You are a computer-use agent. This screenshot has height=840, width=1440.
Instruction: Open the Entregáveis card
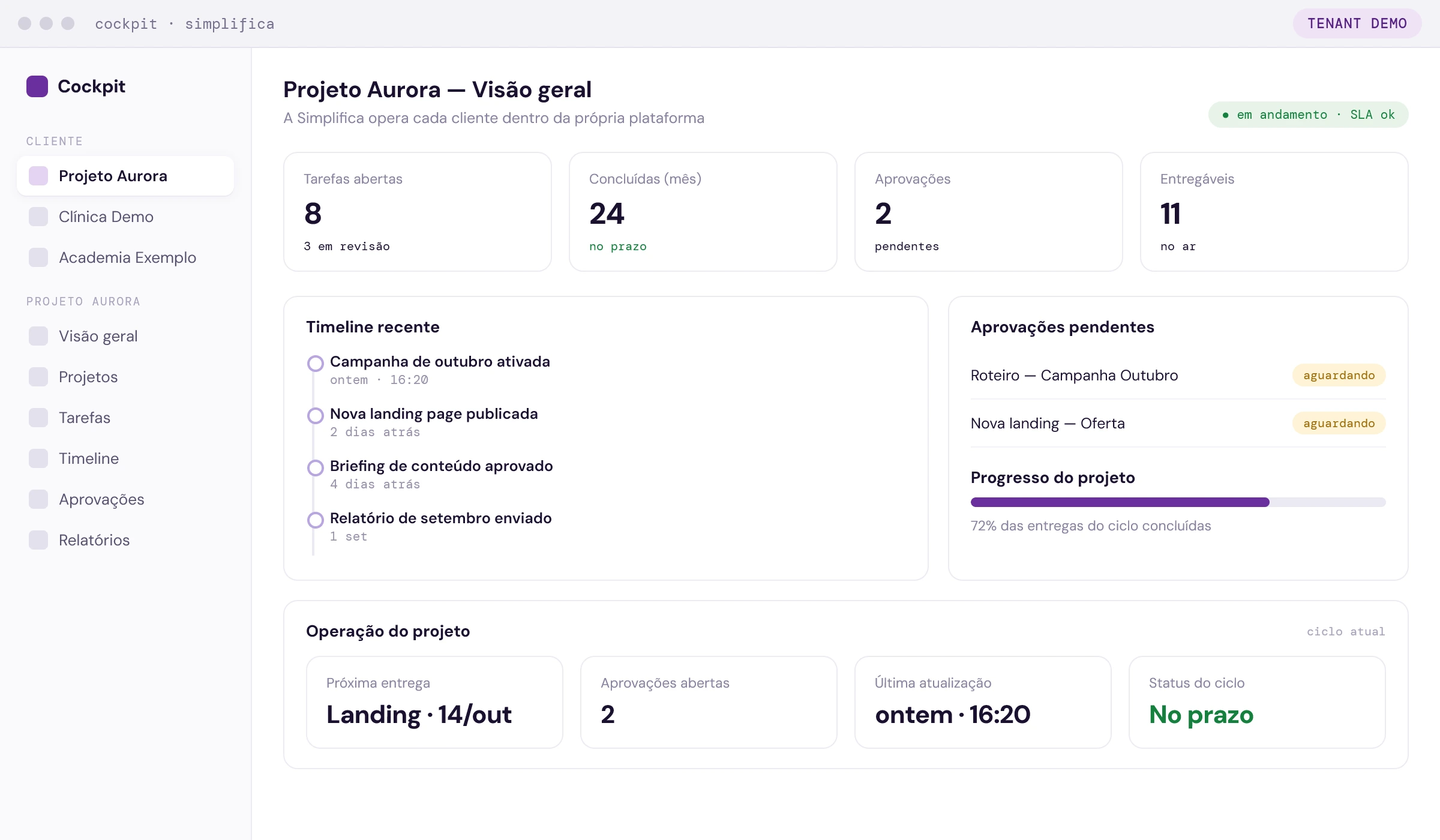(x=1274, y=212)
